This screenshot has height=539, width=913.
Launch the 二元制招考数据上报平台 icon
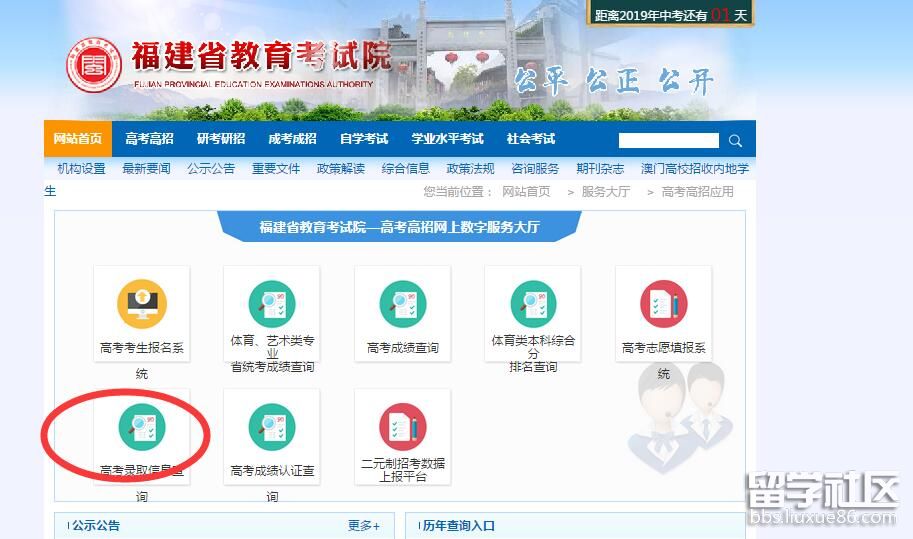pos(402,427)
